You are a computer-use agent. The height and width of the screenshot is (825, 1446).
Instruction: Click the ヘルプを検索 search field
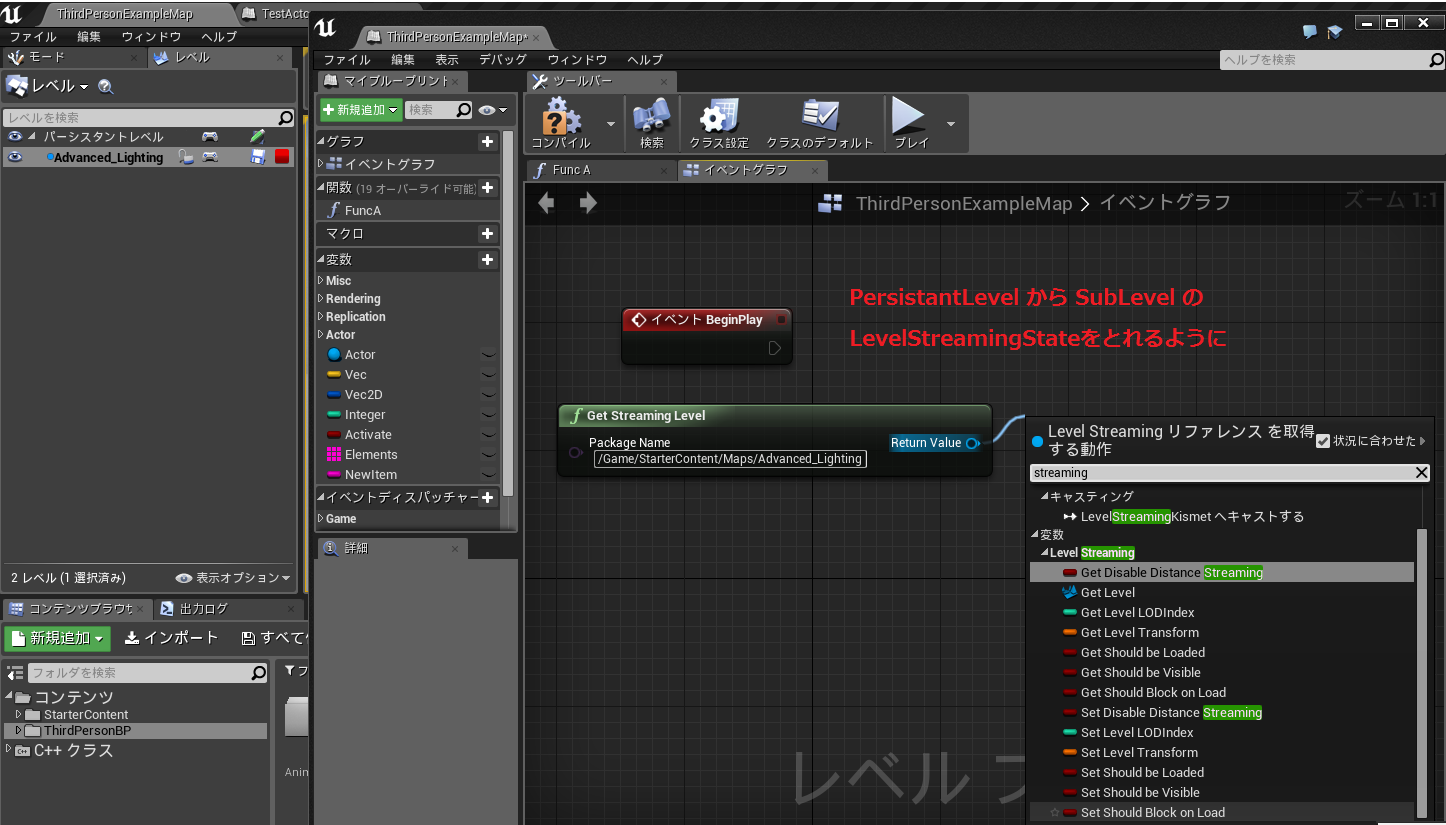coord(1332,60)
